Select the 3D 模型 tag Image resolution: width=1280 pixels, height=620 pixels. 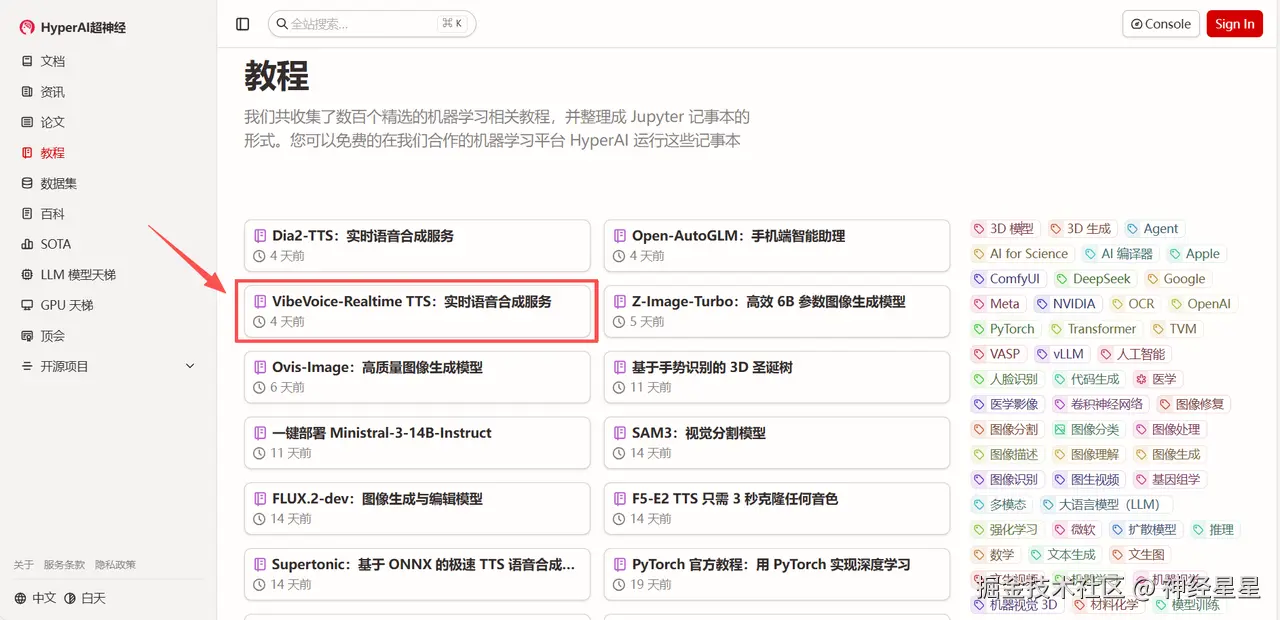(x=1005, y=229)
